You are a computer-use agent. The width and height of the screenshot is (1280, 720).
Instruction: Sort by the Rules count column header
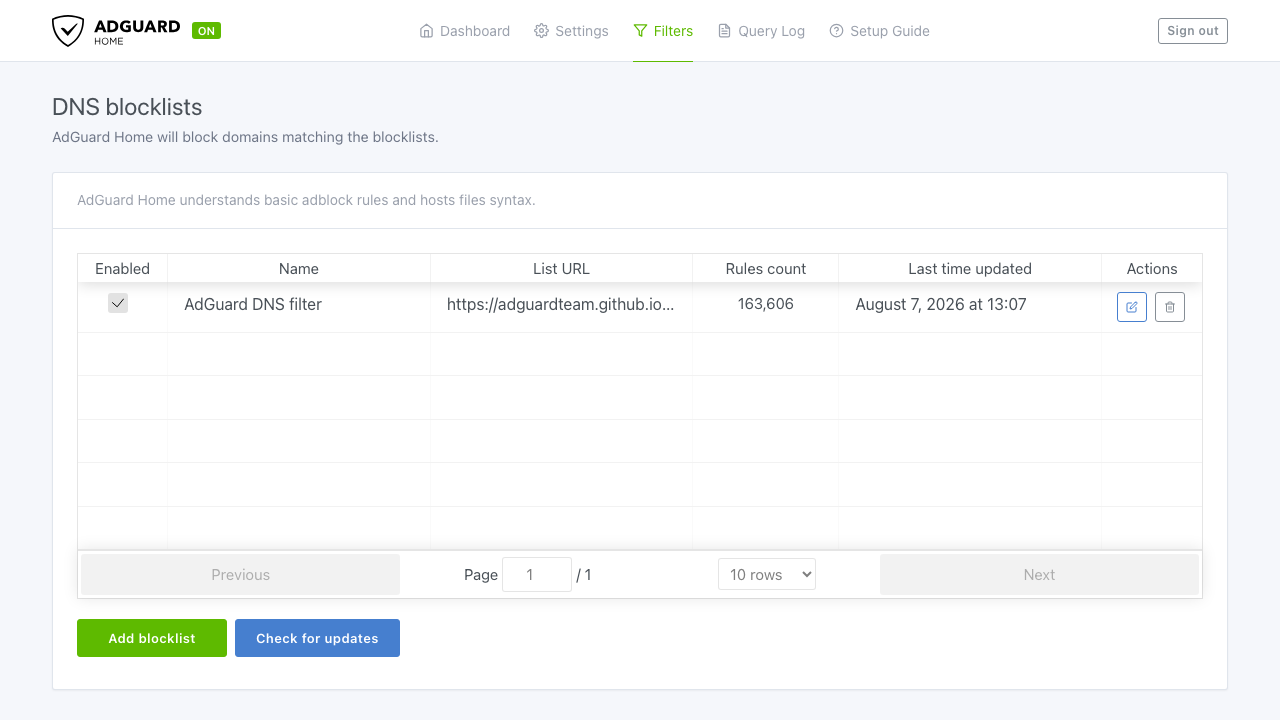tap(766, 268)
